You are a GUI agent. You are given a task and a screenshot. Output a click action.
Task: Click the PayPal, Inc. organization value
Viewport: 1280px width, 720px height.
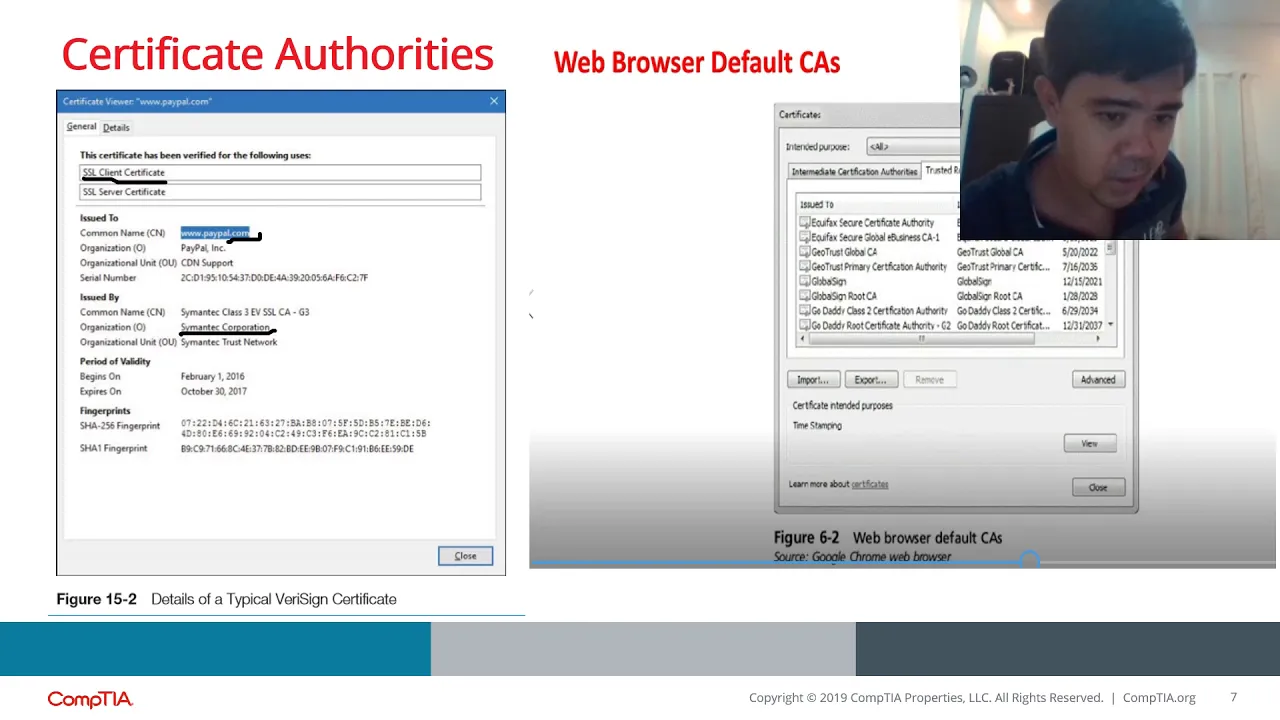203,248
